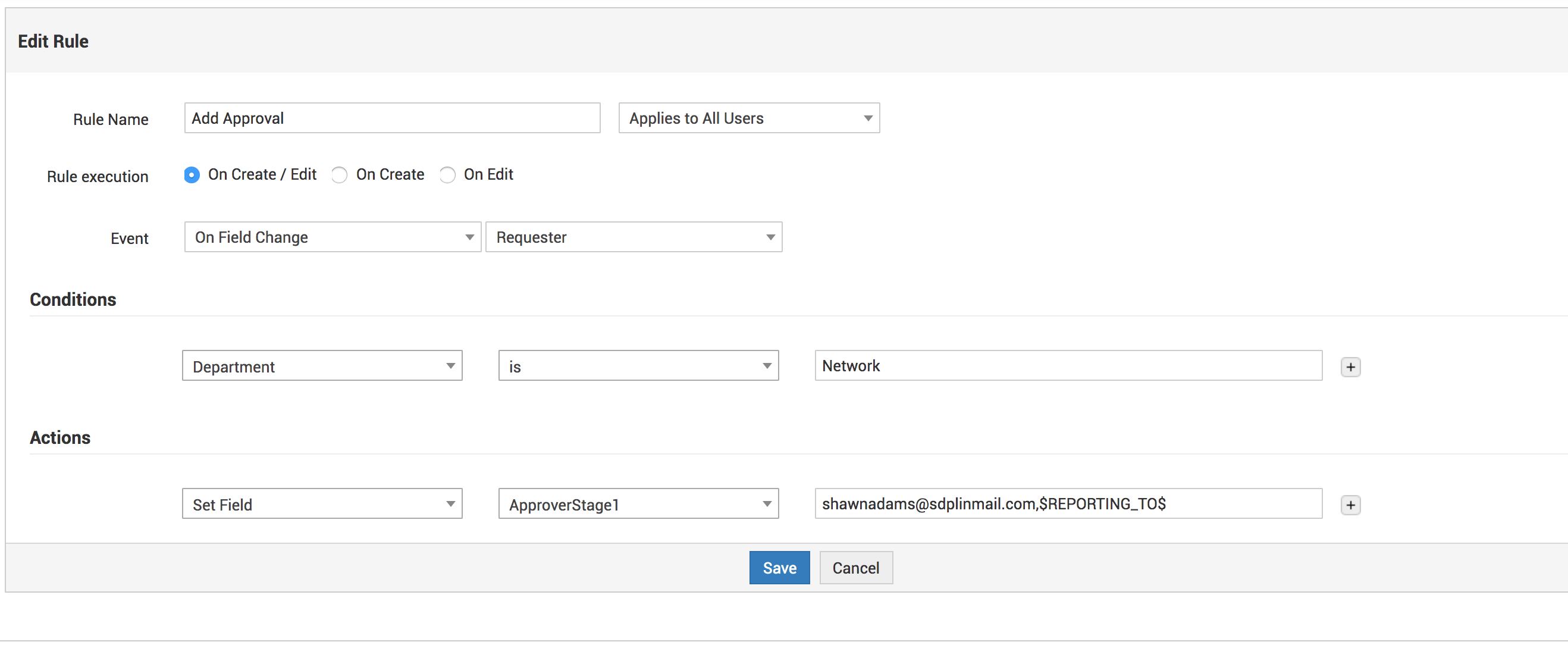Screen dimensions: 1568x645
Task: Open the Requester field dropdown
Action: click(633, 237)
